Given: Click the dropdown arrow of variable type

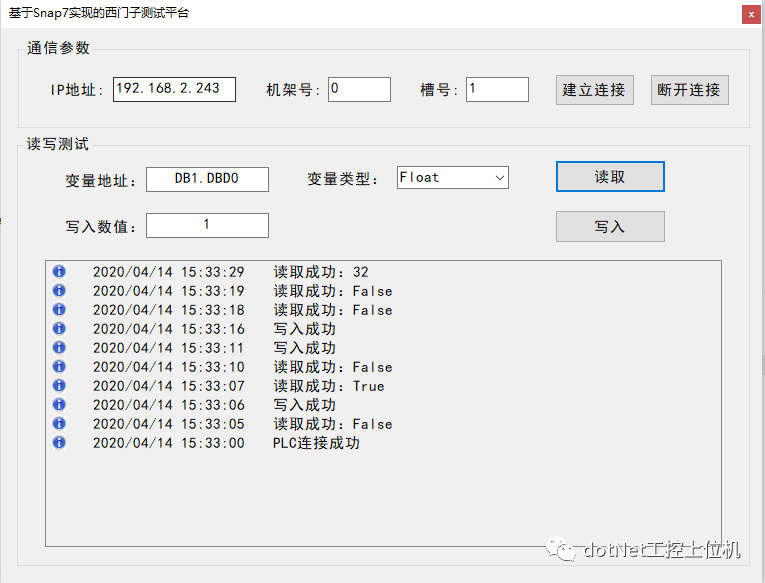Looking at the screenshot, I should pyautogui.click(x=500, y=178).
